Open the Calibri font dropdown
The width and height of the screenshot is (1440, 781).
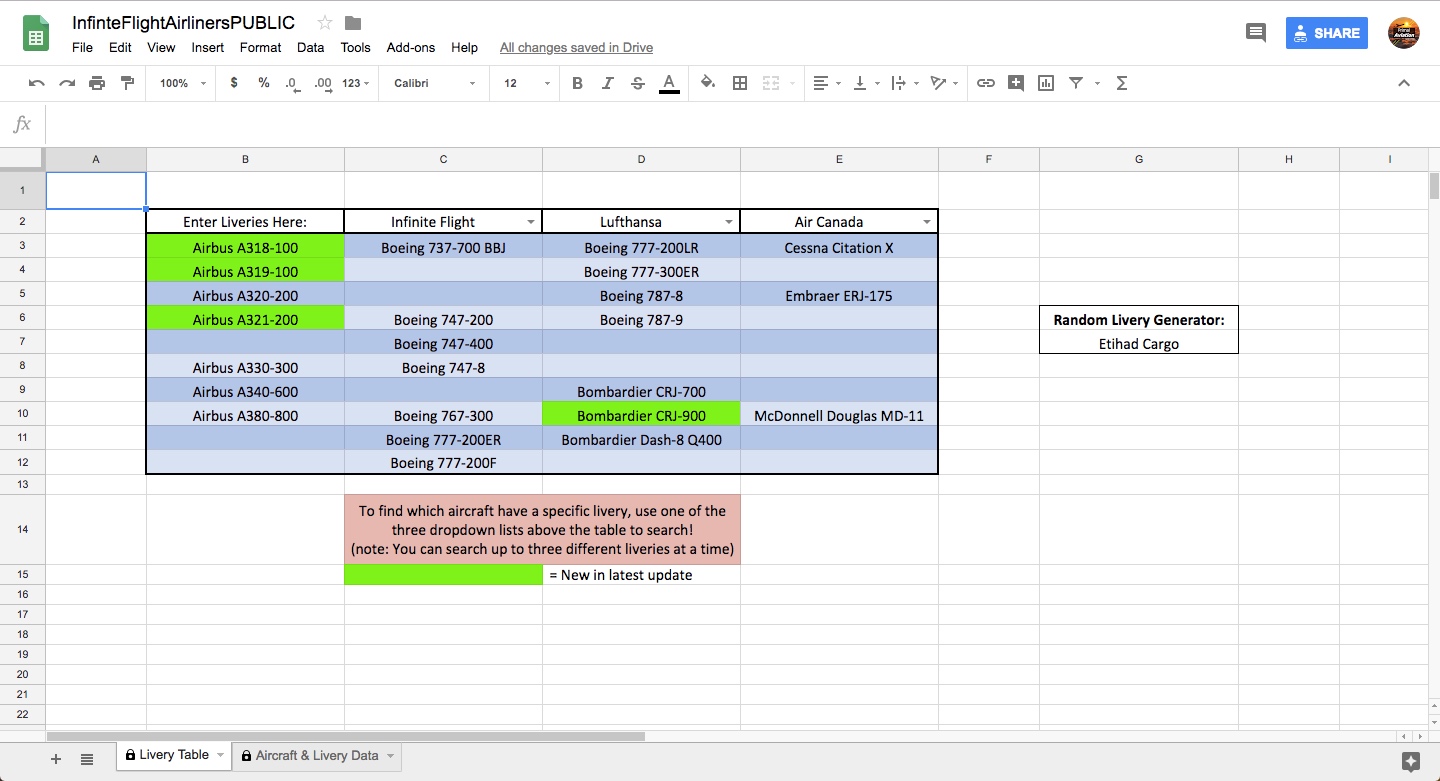pyautogui.click(x=434, y=83)
